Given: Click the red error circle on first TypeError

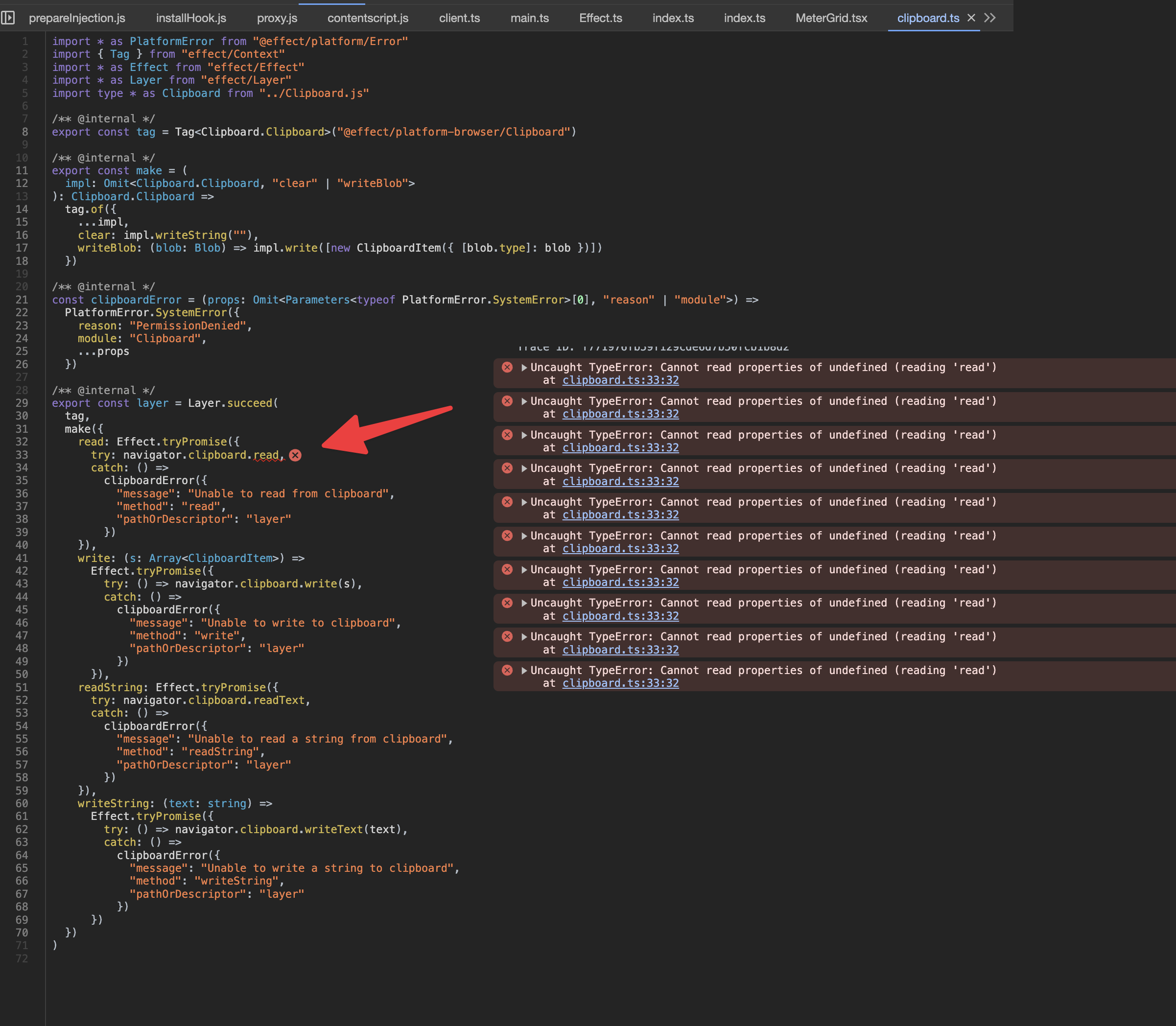Looking at the screenshot, I should [x=507, y=367].
